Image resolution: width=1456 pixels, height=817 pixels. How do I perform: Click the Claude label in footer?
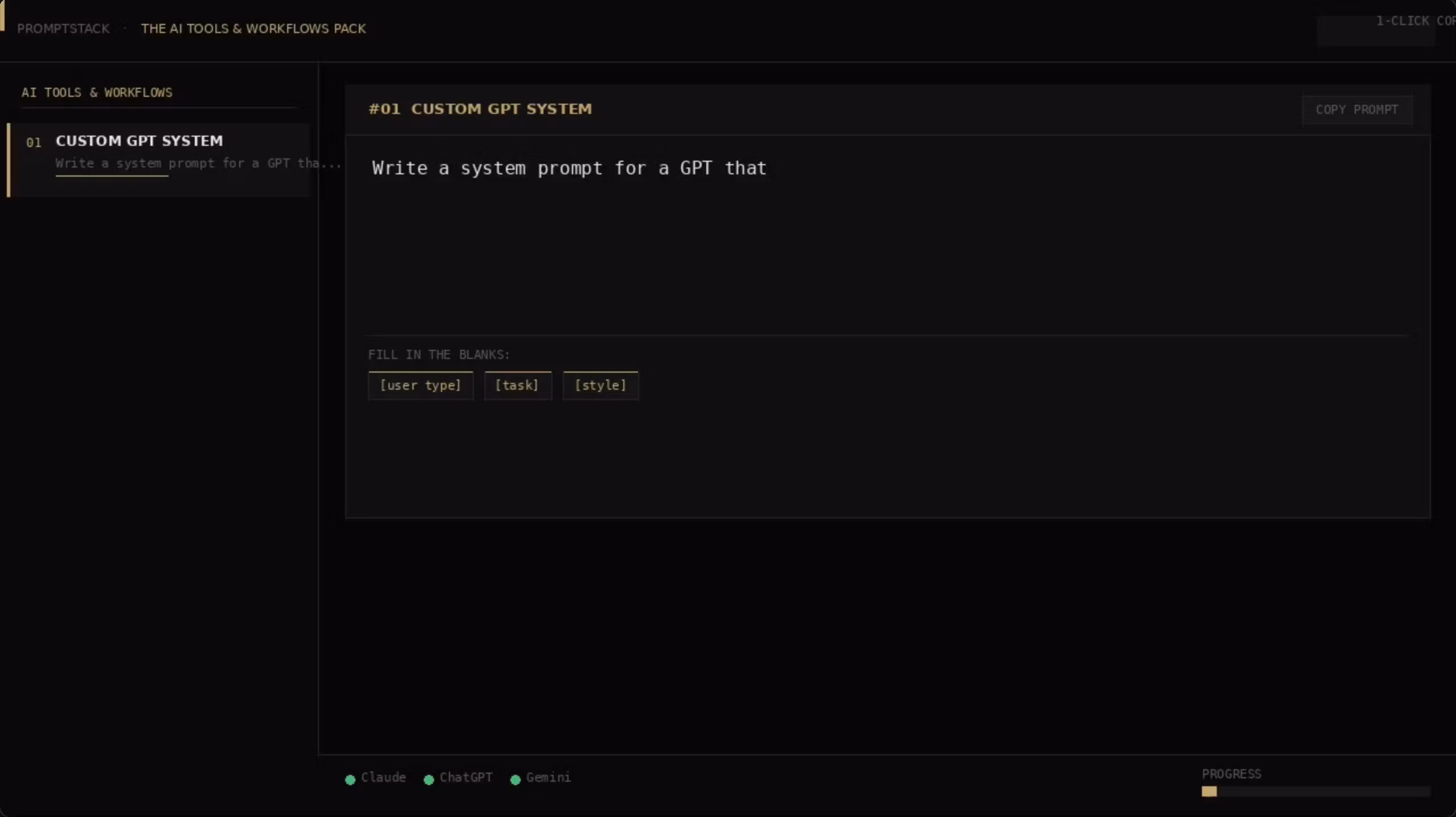tap(383, 778)
